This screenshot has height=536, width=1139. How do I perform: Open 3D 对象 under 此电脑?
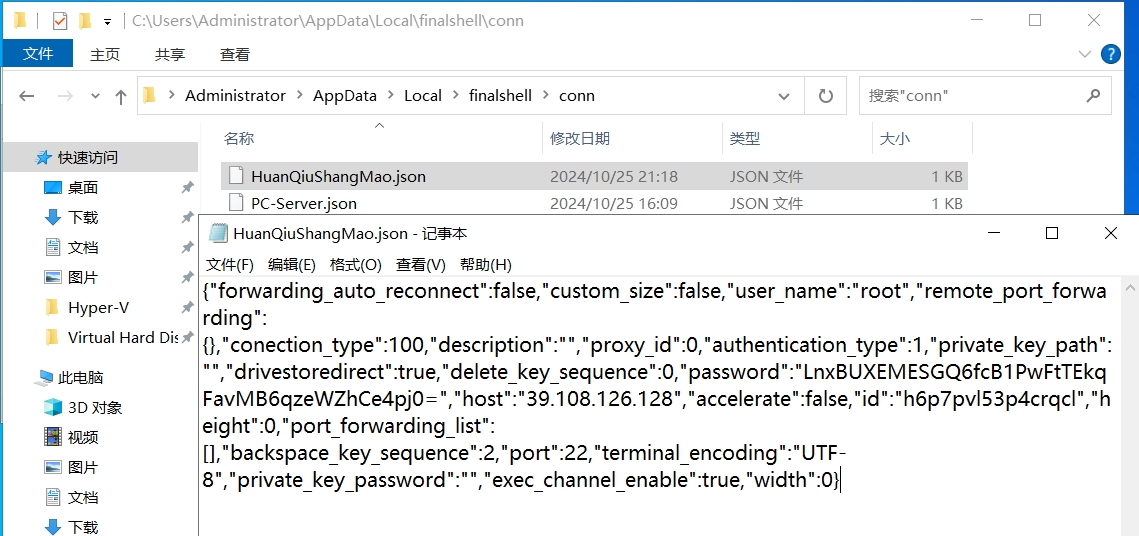[x=95, y=407]
